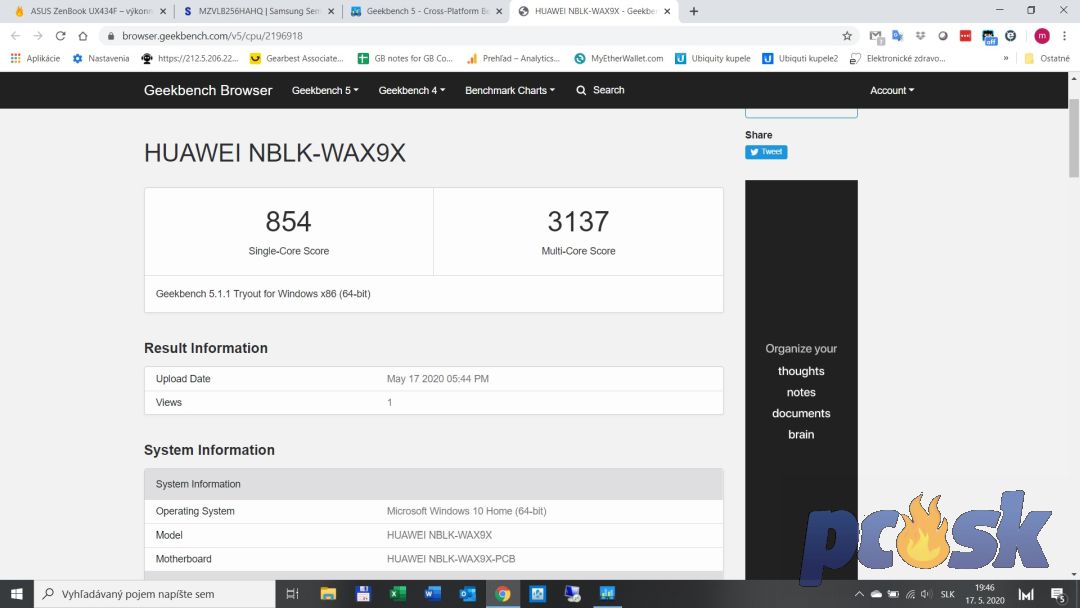Click page vertical scrollbar thumb
1080x608 pixels.
[1074, 138]
